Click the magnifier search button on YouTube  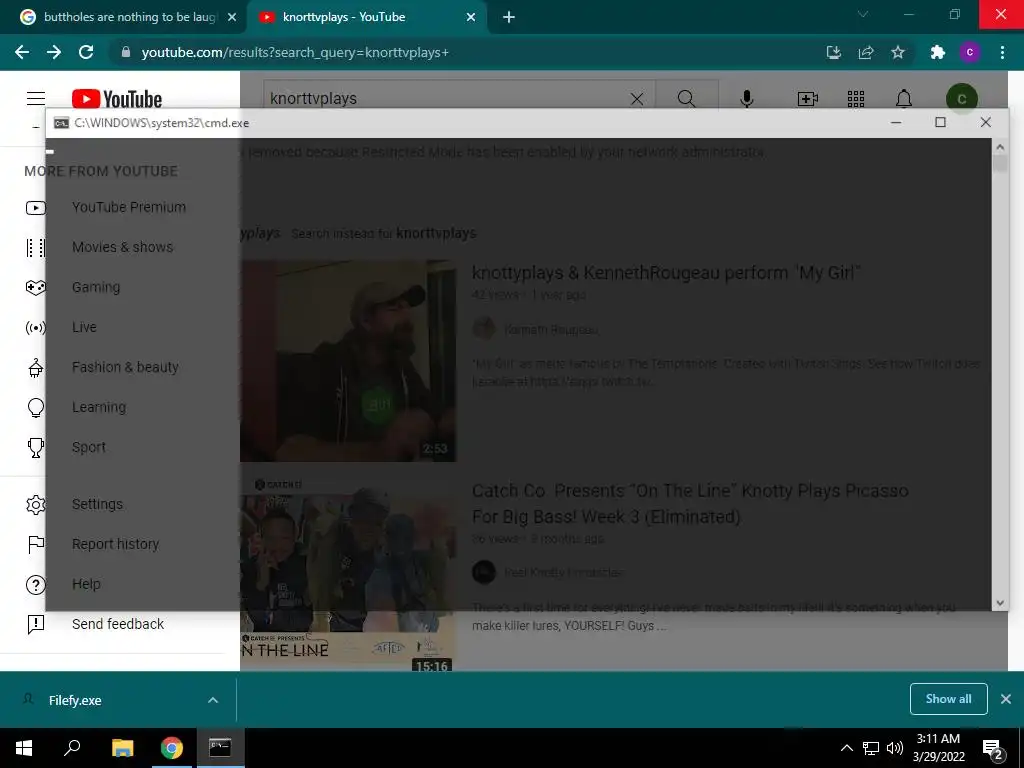pos(686,99)
